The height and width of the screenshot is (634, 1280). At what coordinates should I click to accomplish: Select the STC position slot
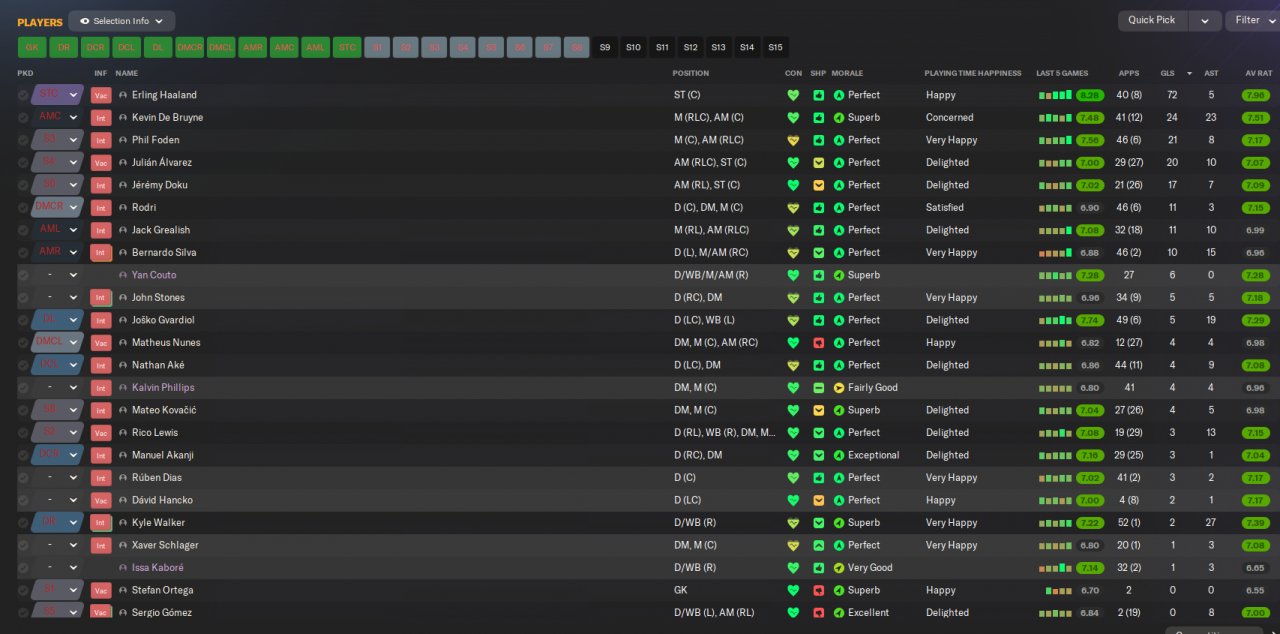[347, 47]
